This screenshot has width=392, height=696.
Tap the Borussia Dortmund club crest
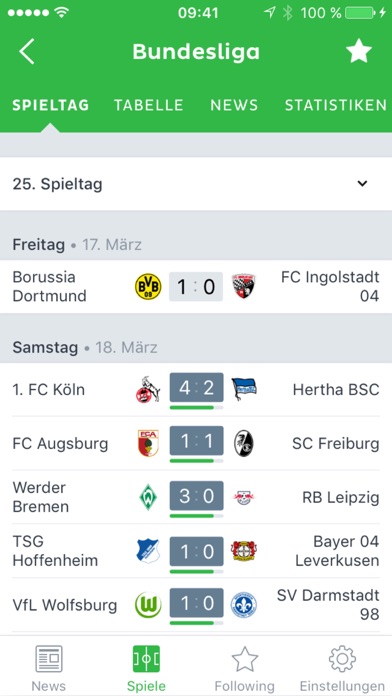148,287
